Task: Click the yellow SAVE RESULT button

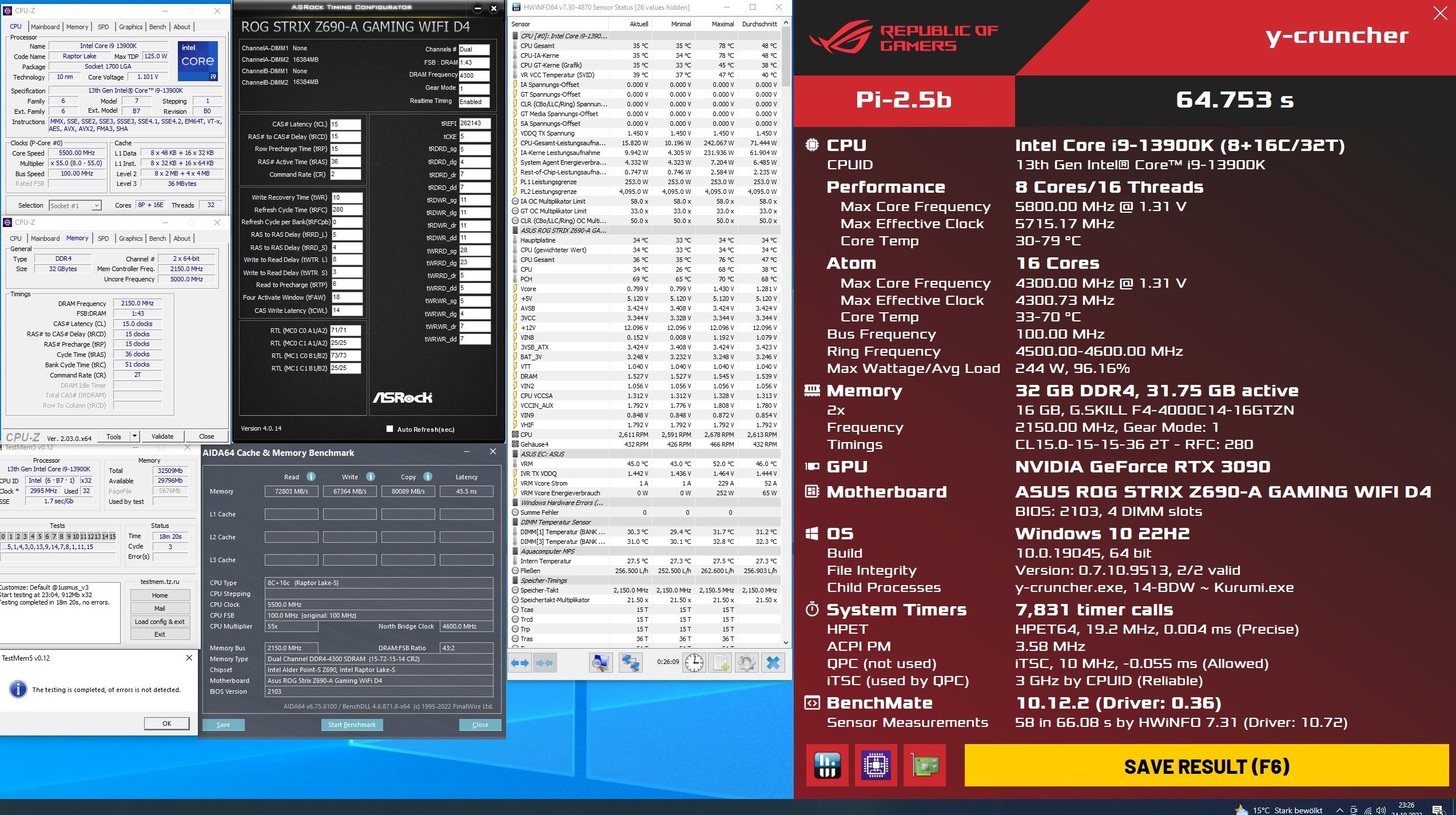Action: [1207, 766]
